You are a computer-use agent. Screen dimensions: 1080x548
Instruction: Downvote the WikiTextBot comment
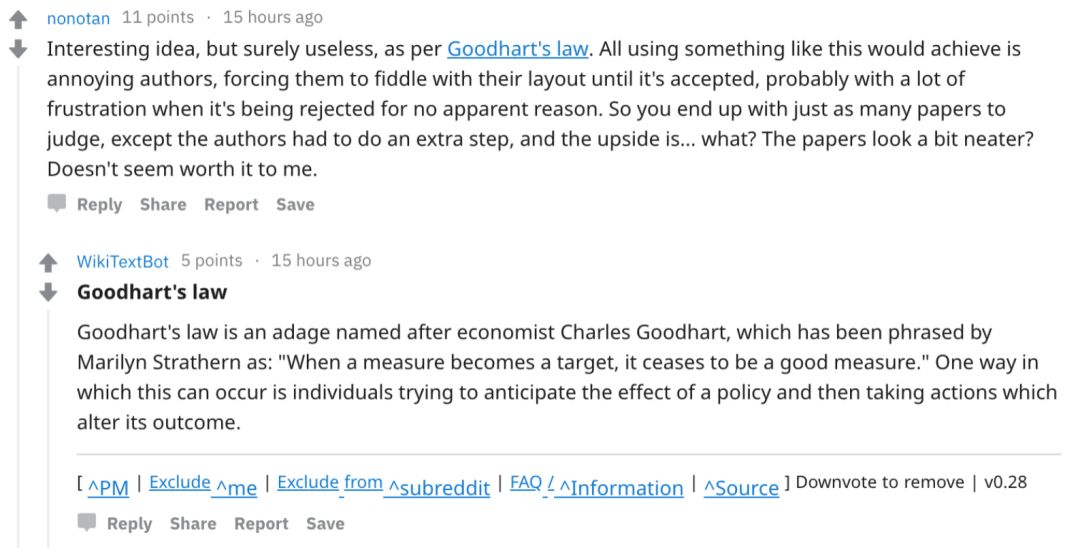coord(48,293)
